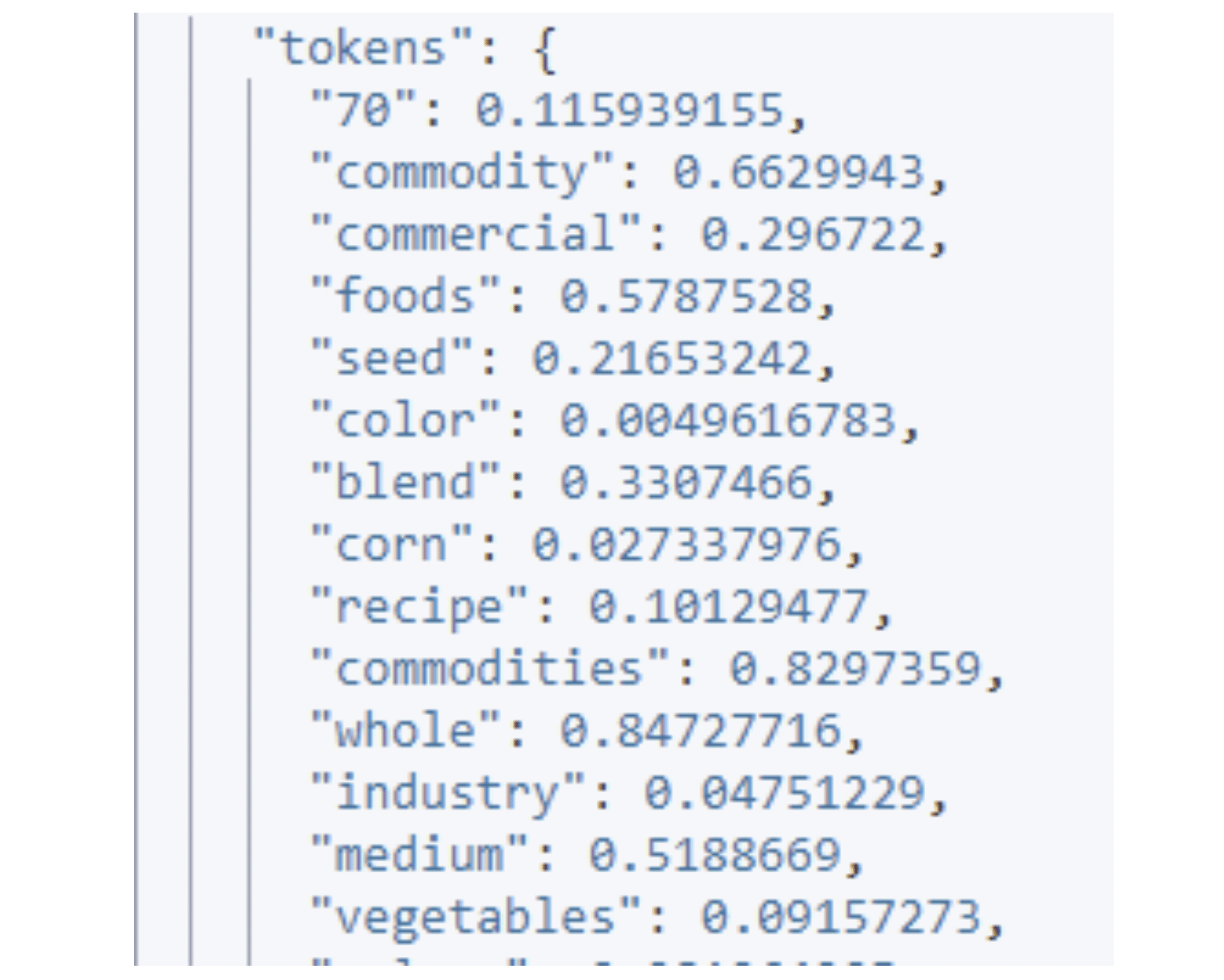Click the "corn" key

click(x=391, y=544)
